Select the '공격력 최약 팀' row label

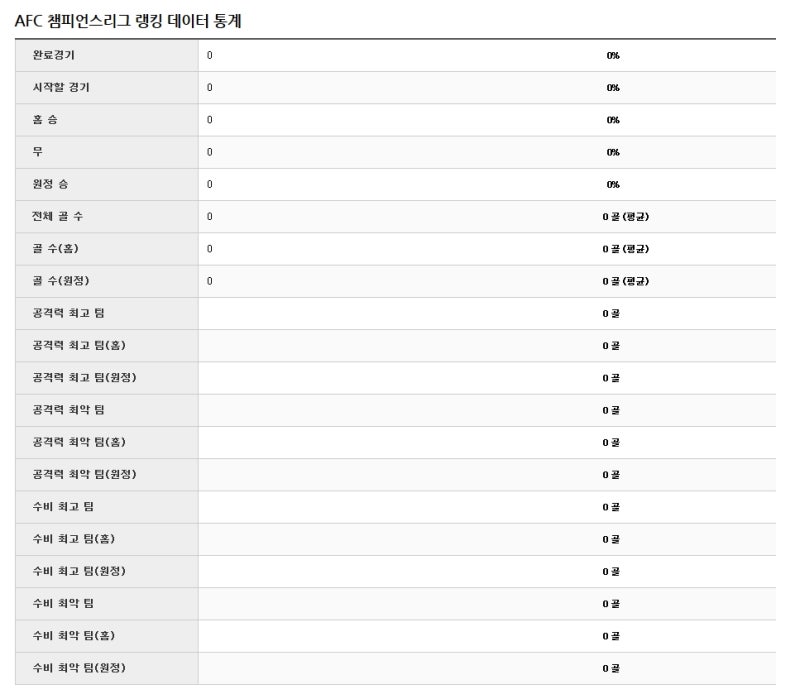(68, 410)
